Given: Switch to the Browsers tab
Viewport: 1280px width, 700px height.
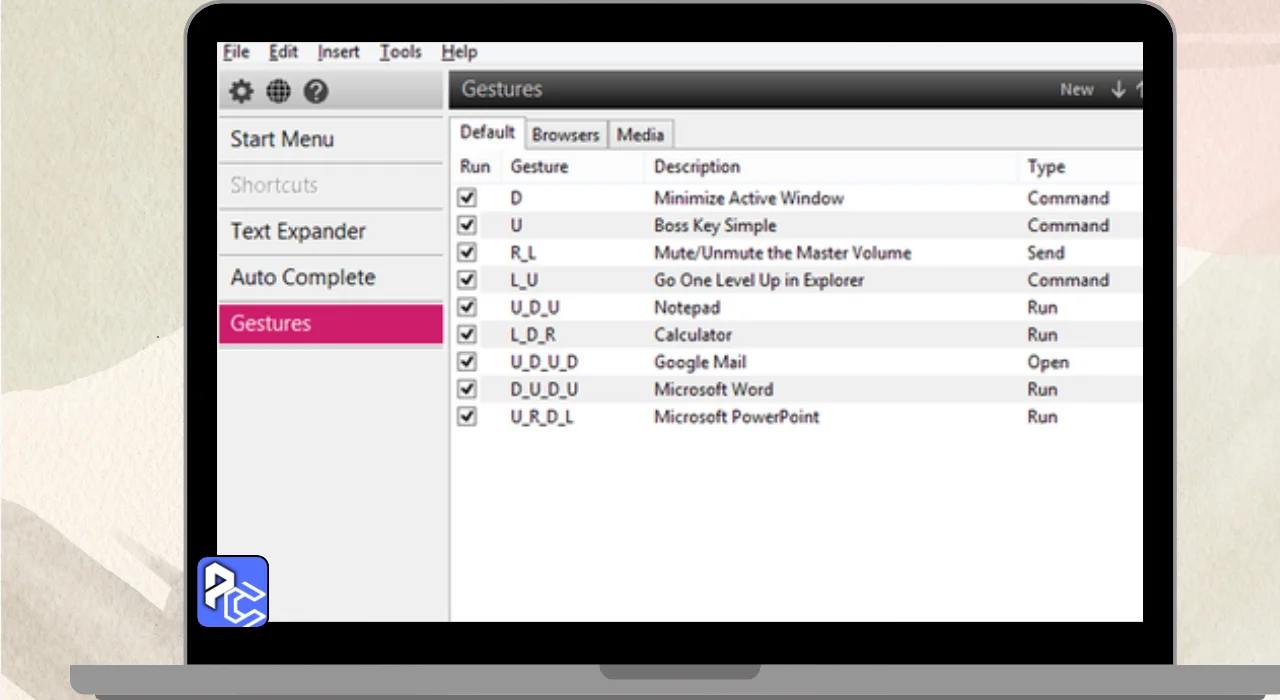Looking at the screenshot, I should tap(565, 135).
